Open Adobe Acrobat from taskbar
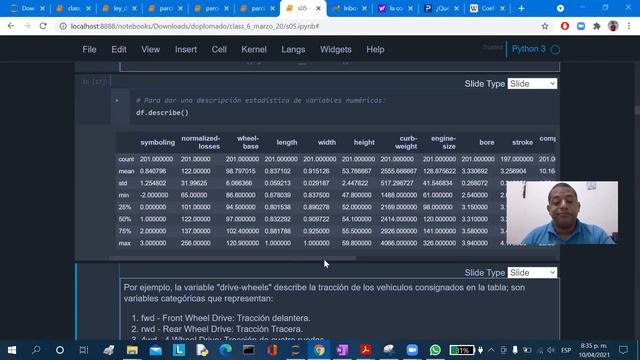640x360 pixels. point(365,350)
